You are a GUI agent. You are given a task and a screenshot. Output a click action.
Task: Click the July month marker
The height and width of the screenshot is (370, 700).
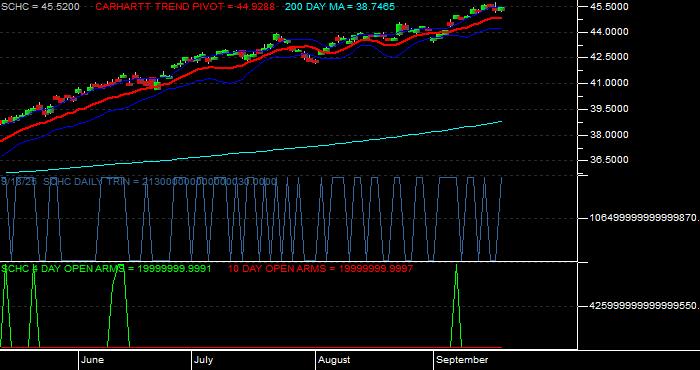pyautogui.click(x=204, y=360)
